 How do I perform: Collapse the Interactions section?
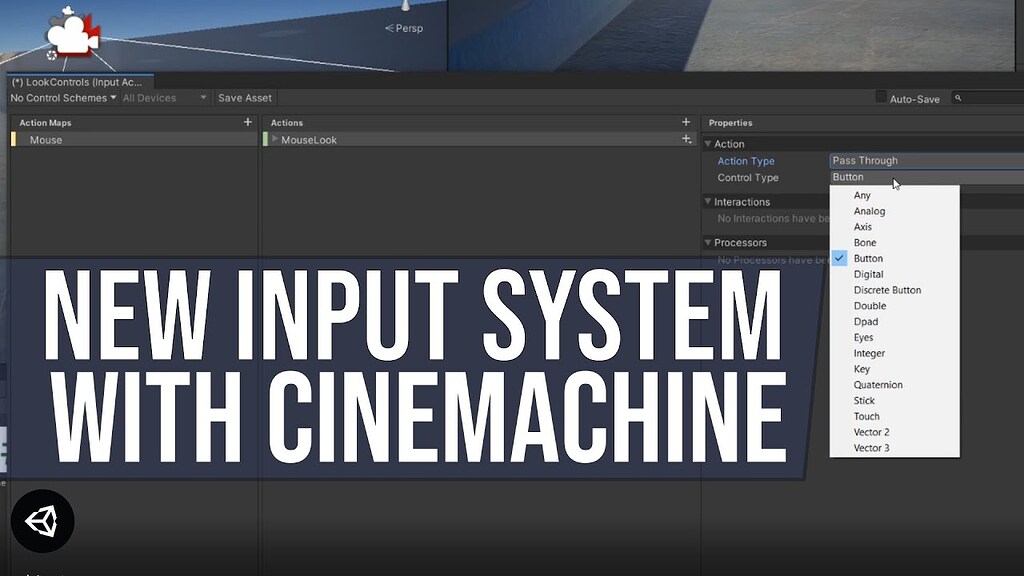[708, 201]
